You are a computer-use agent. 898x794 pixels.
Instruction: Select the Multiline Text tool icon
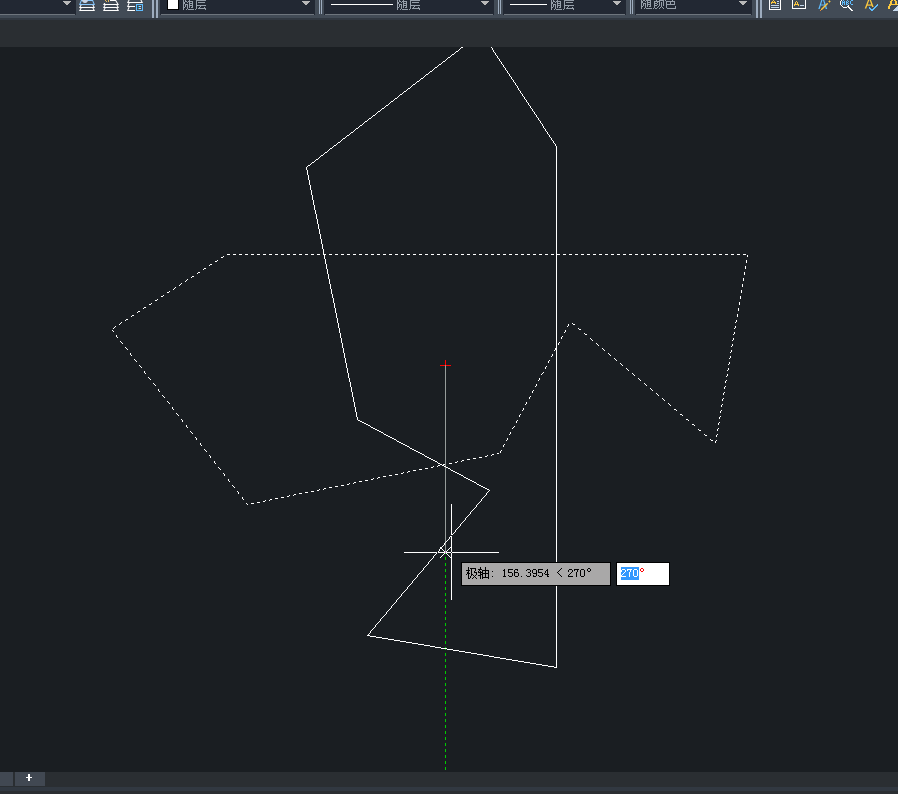tap(774, 5)
